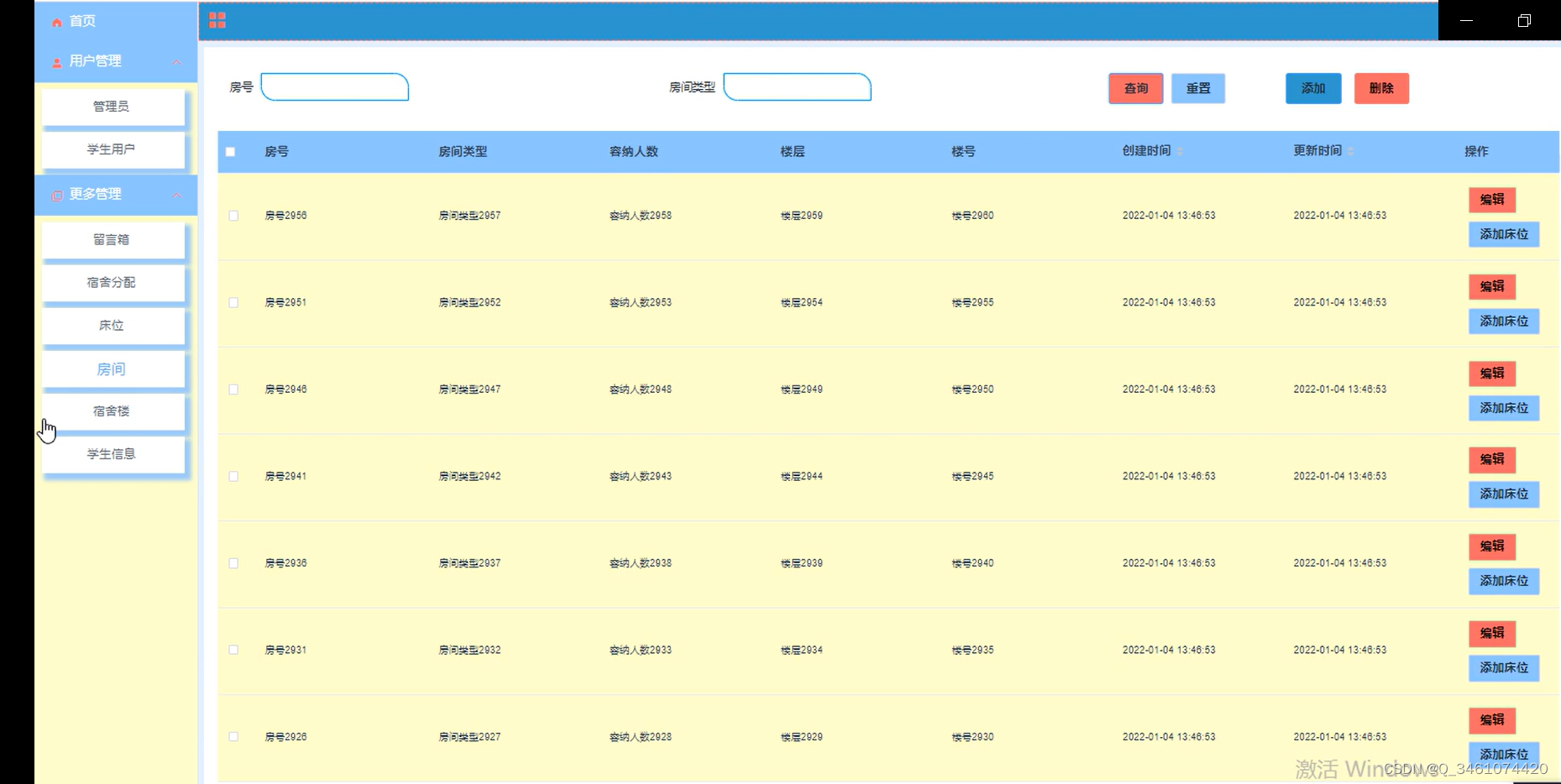The image size is (1561, 784).
Task: Click the red 删除 button
Action: (x=1381, y=88)
